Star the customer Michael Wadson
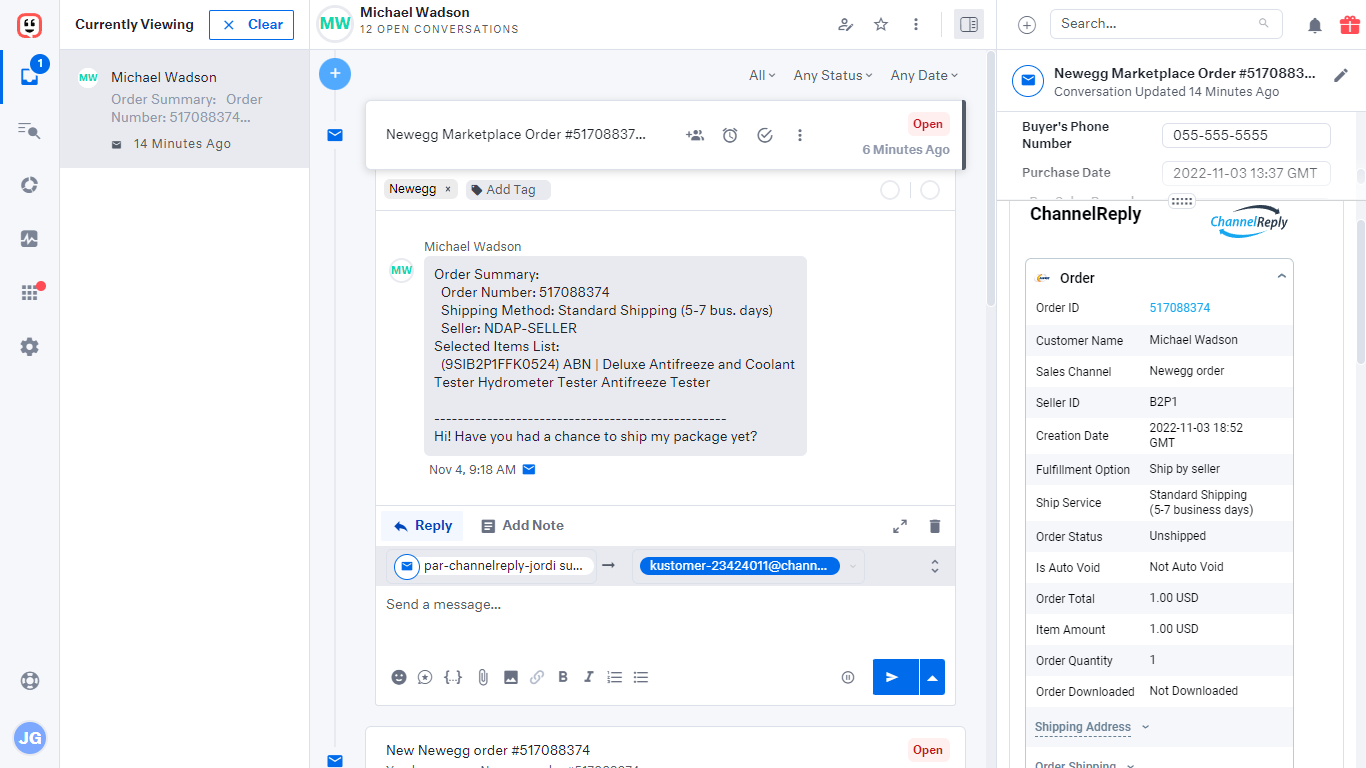Screen dimensions: 1366x768 click(881, 24)
